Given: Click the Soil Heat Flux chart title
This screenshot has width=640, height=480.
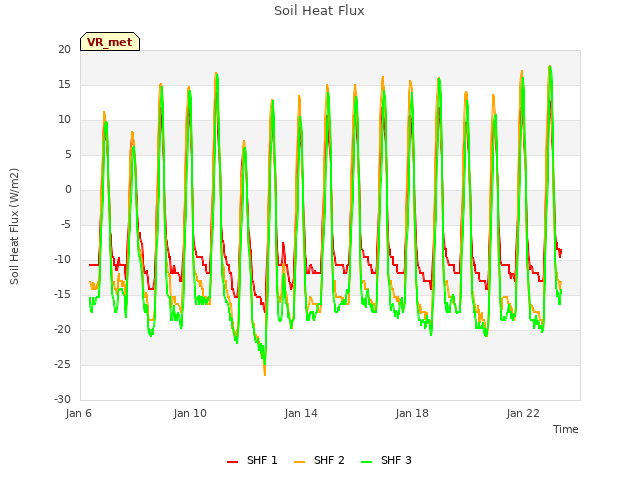Looking at the screenshot, I should [319, 11].
